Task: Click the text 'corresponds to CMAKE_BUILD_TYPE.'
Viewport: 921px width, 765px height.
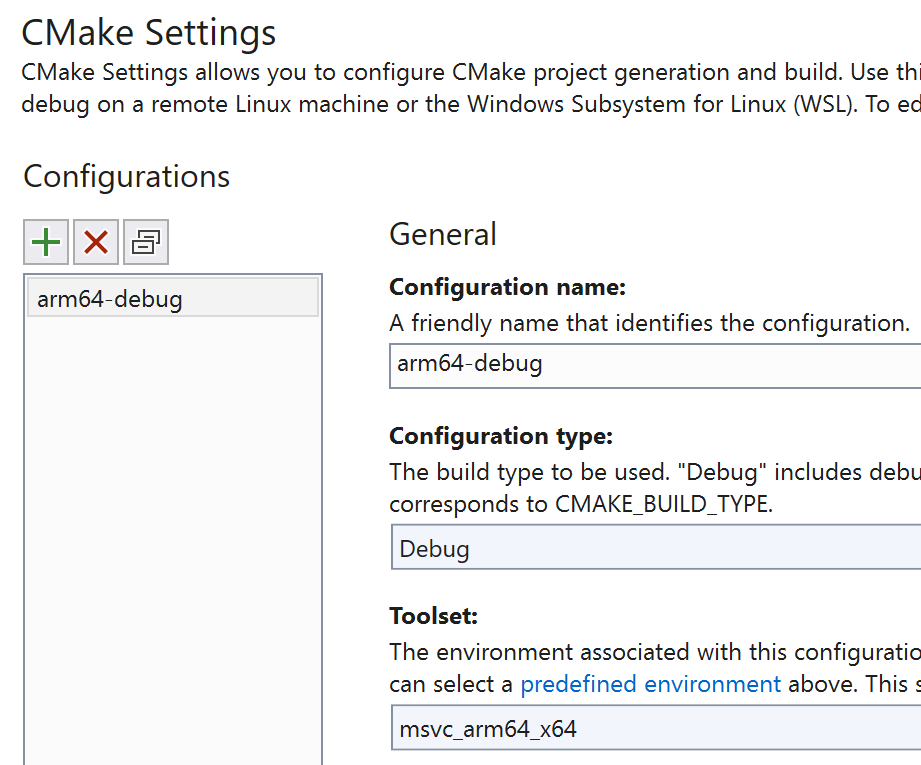Action: (x=581, y=504)
